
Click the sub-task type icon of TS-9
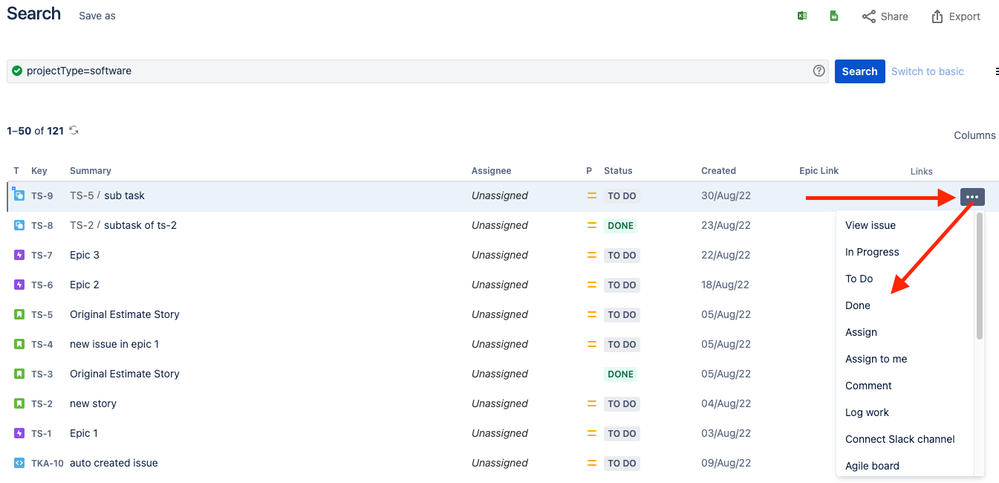point(18,196)
